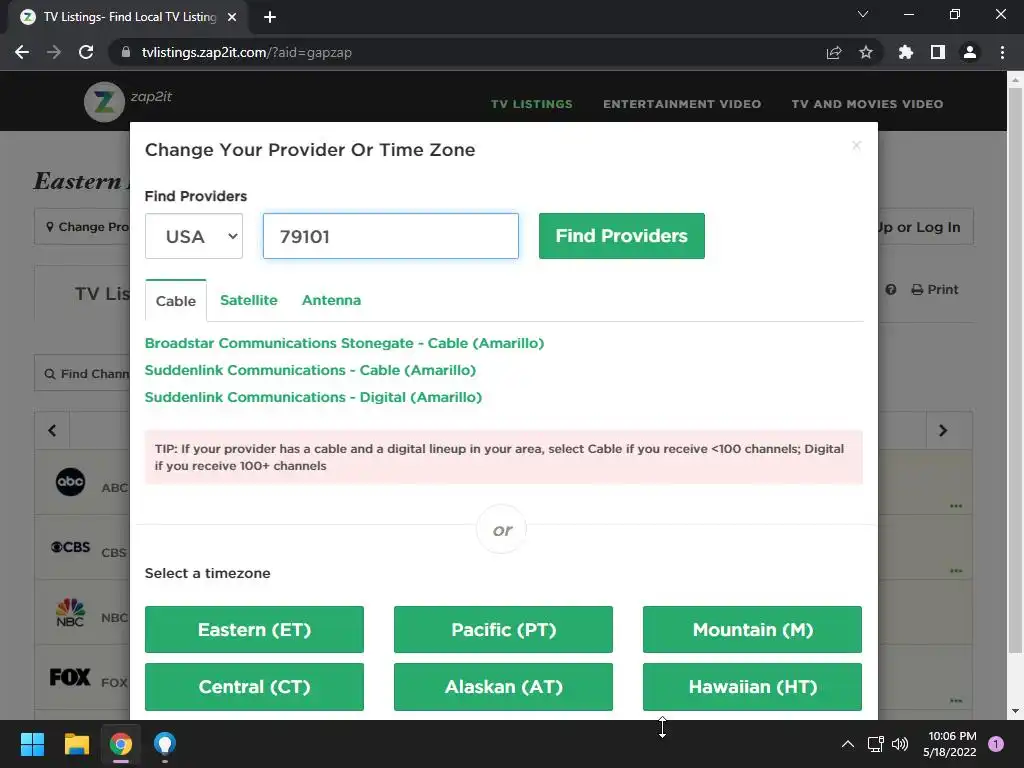Select Hawaiian (HT) timezone
1024x768 pixels.
click(752, 687)
